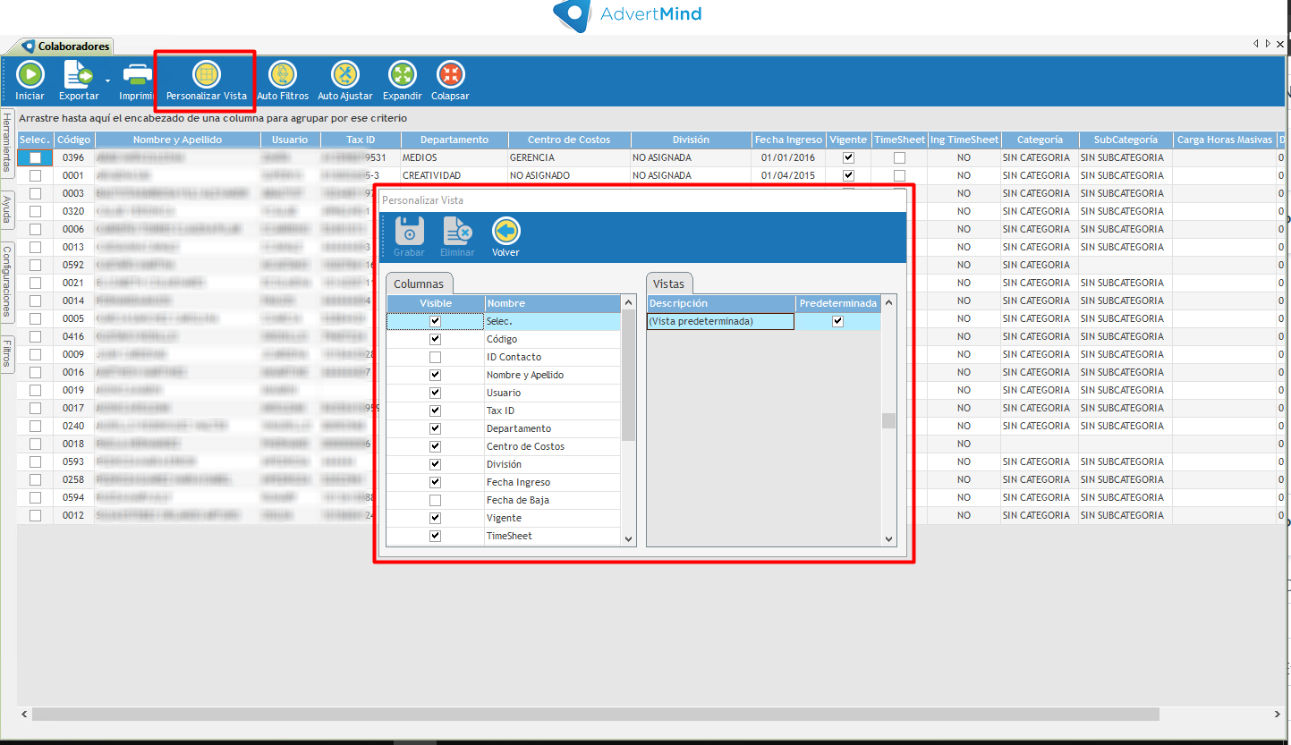Sort by Nombre y Apellido column header
Screen dimensions: 1291x745
(177, 140)
